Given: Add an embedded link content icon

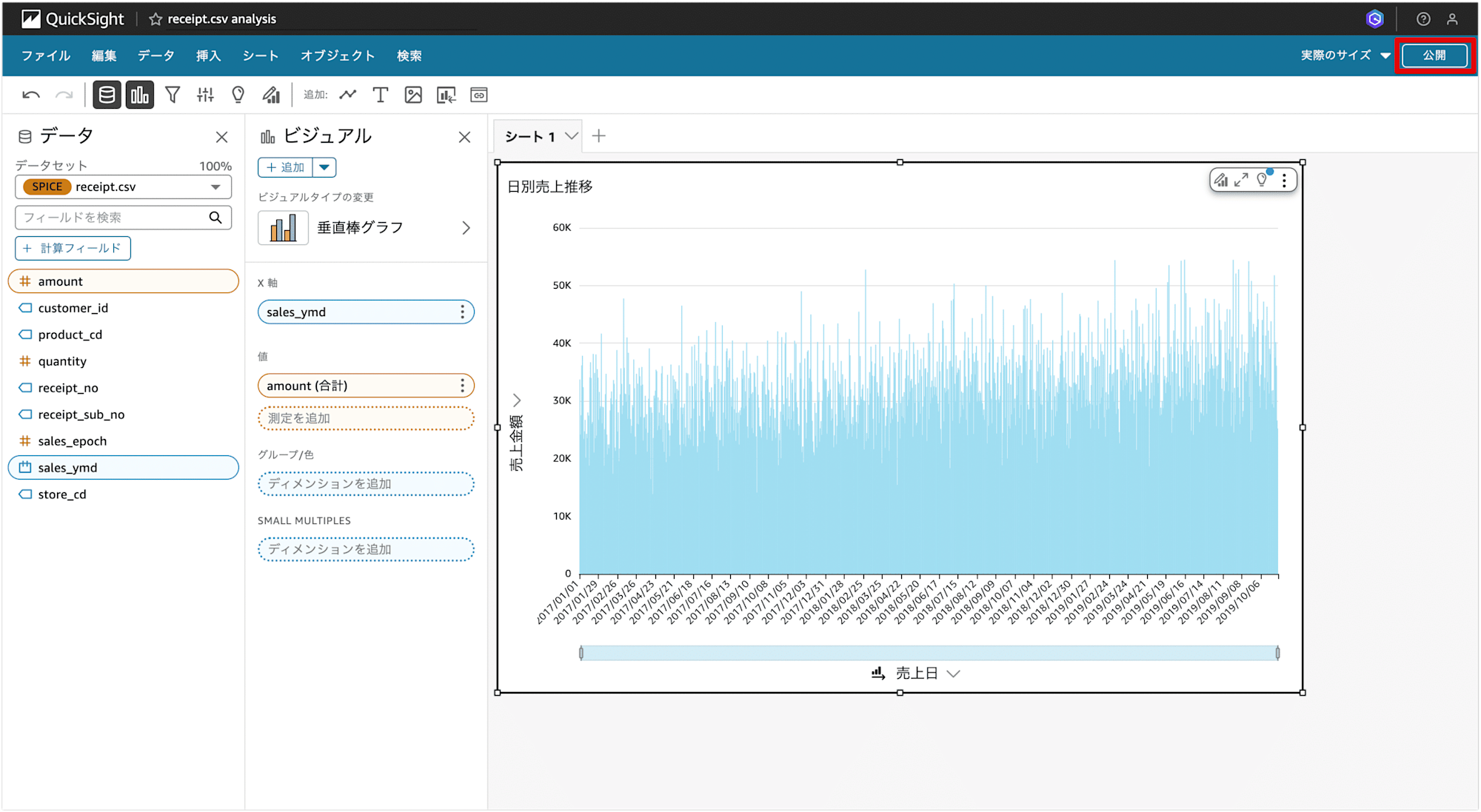Looking at the screenshot, I should [x=479, y=95].
